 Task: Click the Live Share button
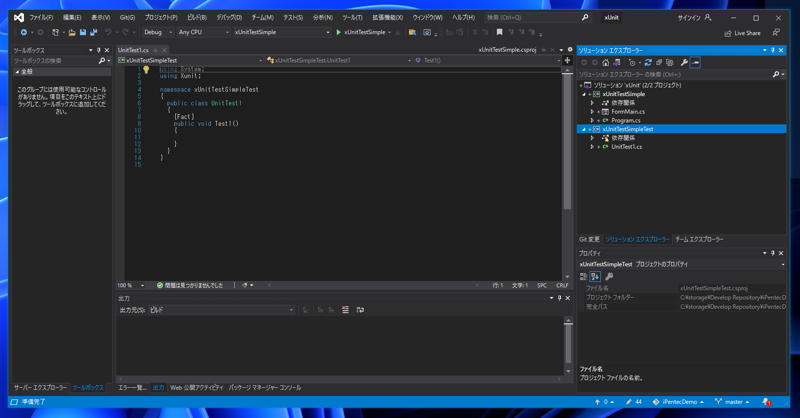(x=742, y=33)
